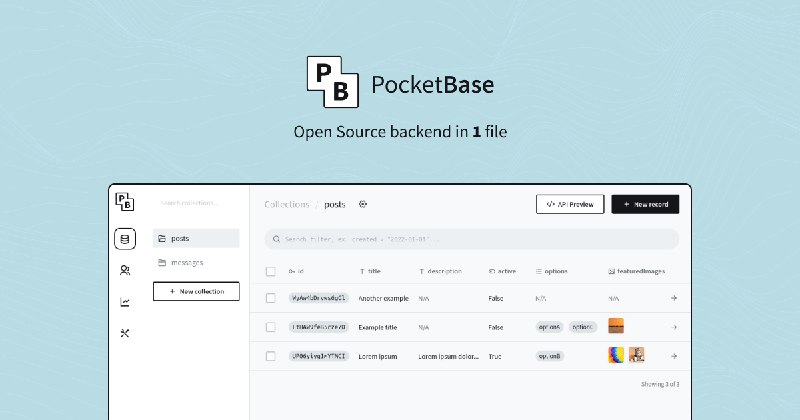The width and height of the screenshot is (800, 420).
Task: Open the Users icon in sidebar
Action: [x=125, y=270]
